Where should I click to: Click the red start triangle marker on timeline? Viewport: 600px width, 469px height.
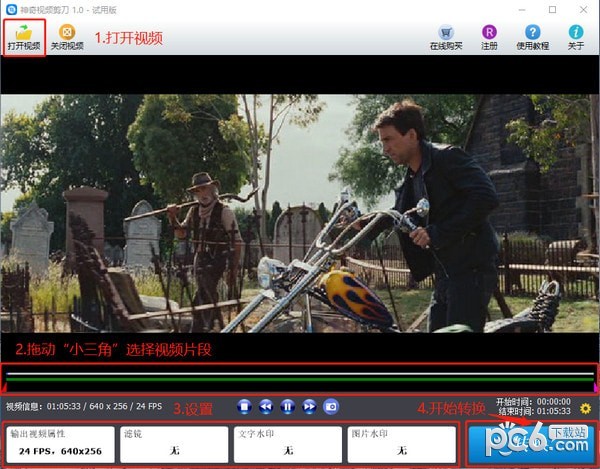(x=4, y=389)
